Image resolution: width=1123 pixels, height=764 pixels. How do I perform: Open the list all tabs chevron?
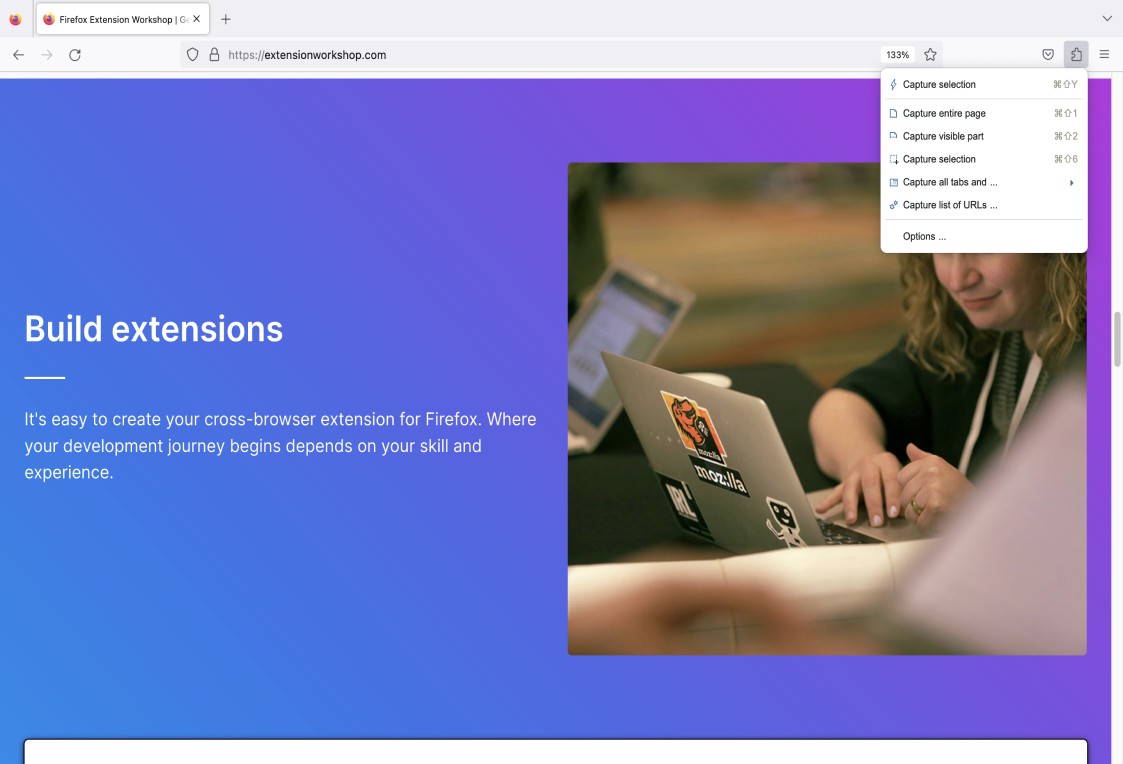pos(1107,19)
